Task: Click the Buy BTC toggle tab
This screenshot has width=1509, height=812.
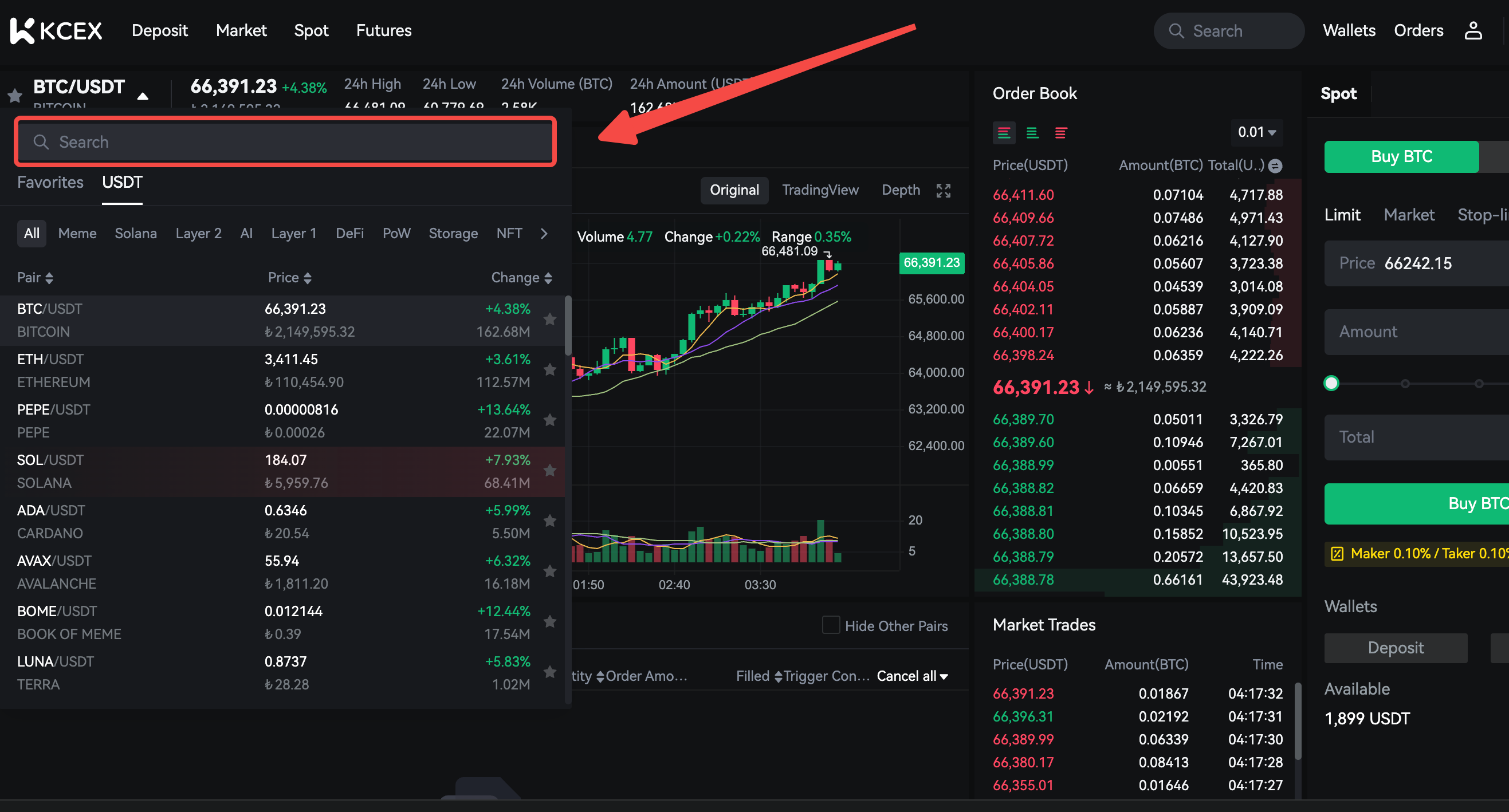Action: click(x=1401, y=157)
